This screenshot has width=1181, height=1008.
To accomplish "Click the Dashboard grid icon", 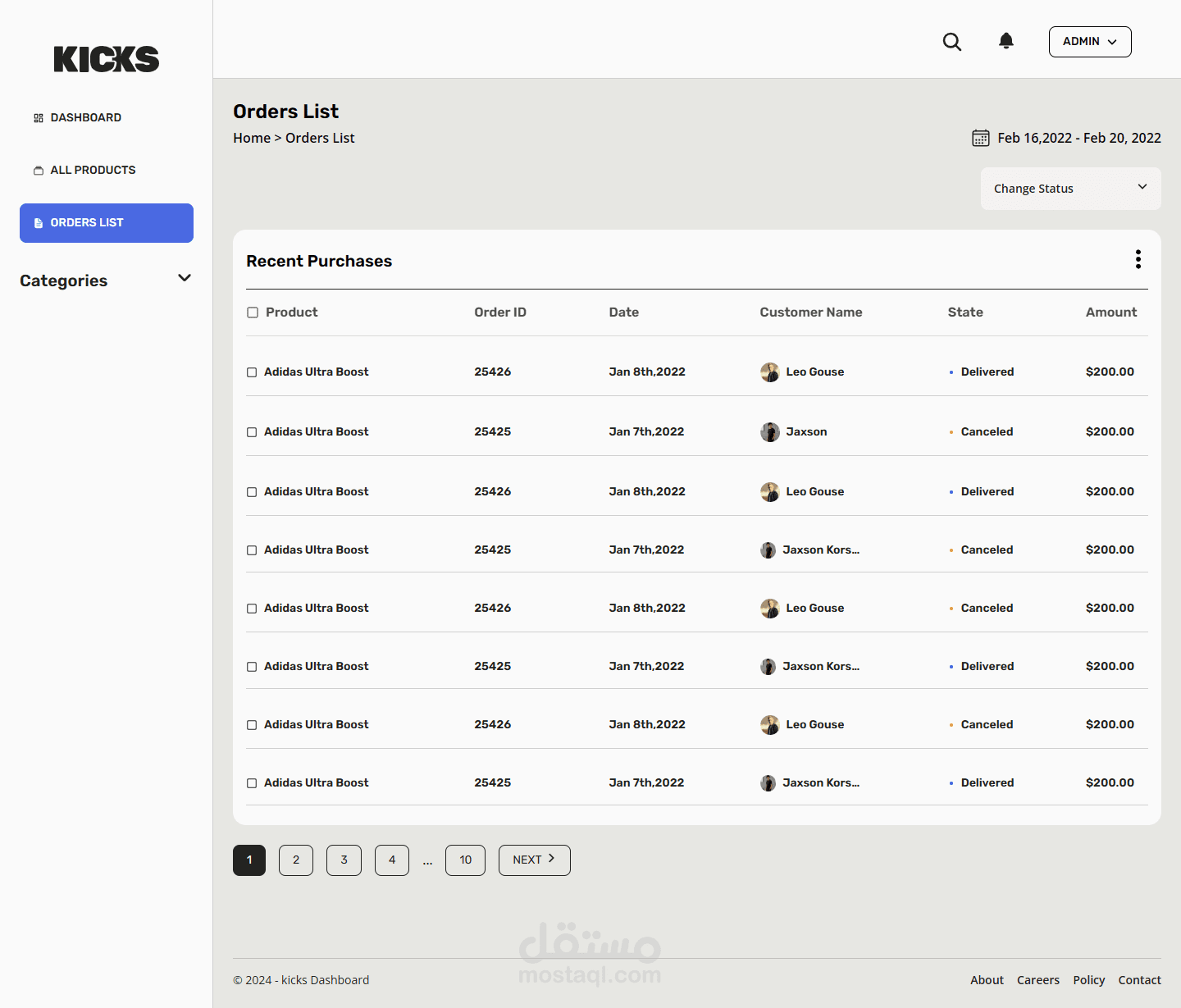I will click(39, 118).
